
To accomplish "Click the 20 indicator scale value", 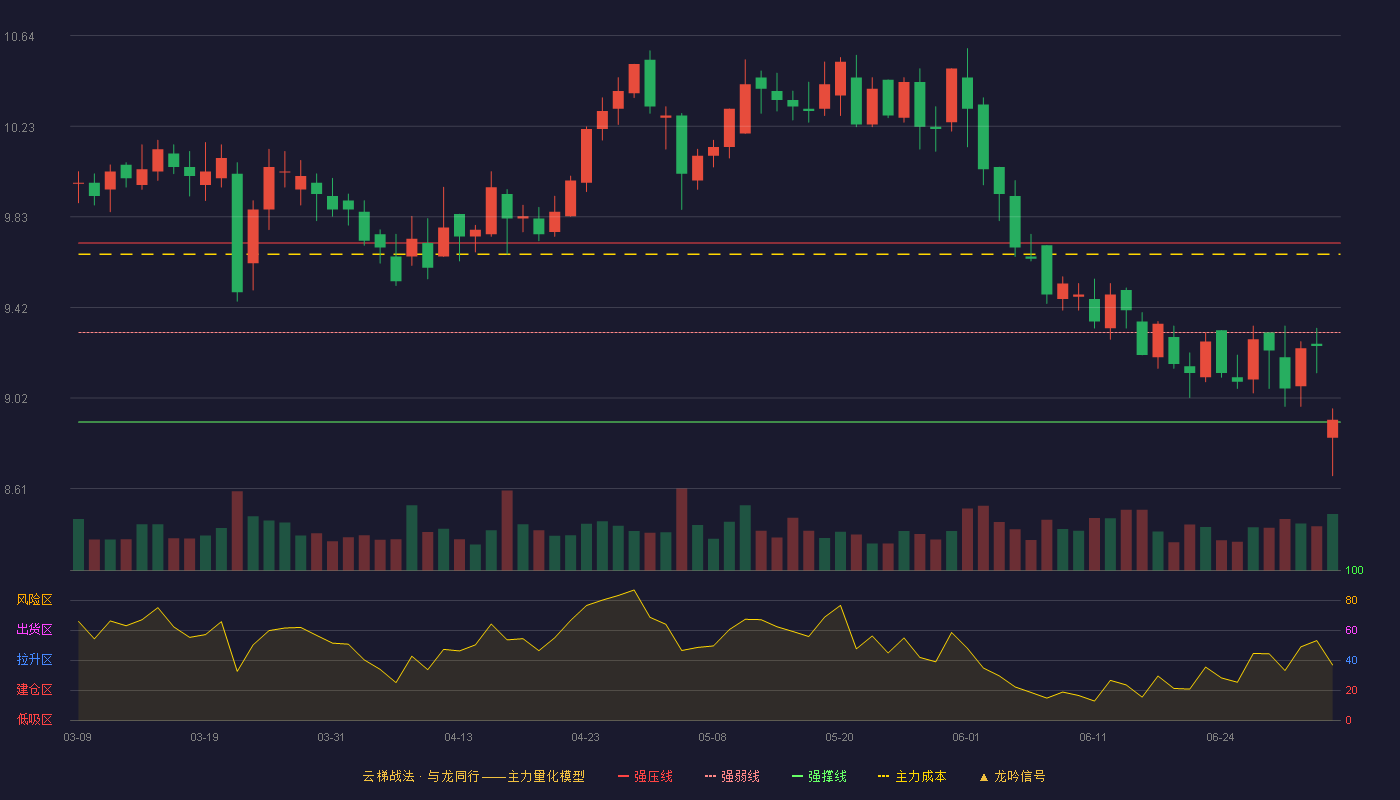I will point(1351,690).
